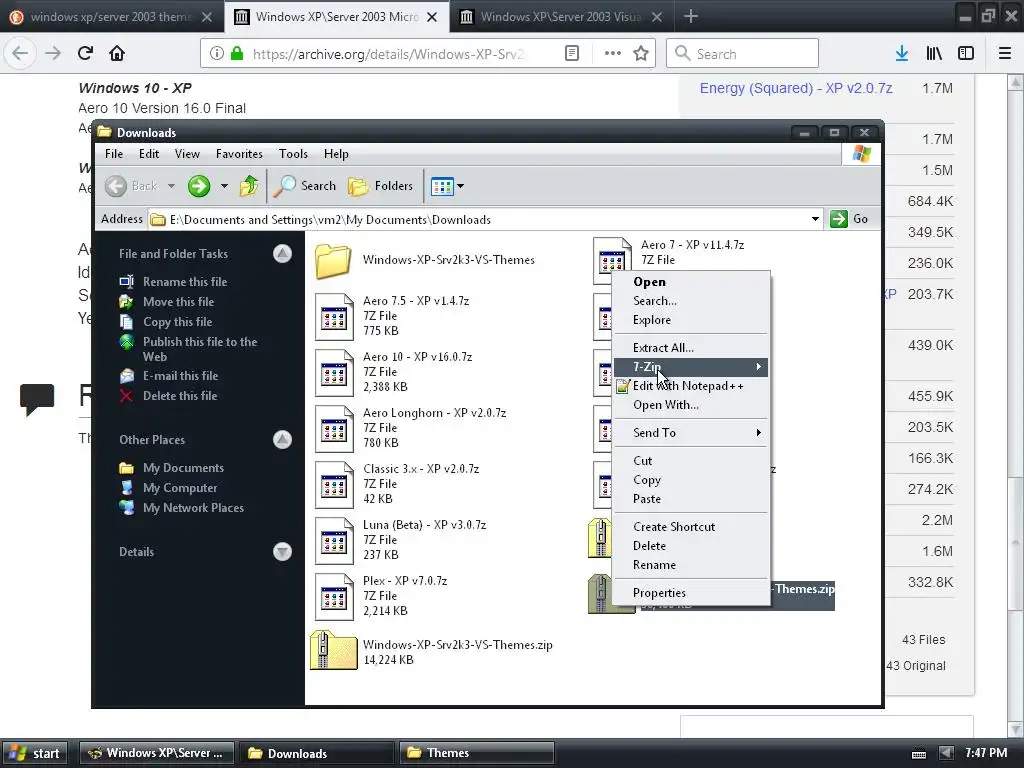Open the Tools menu in Explorer
The image size is (1024, 768).
pos(293,154)
